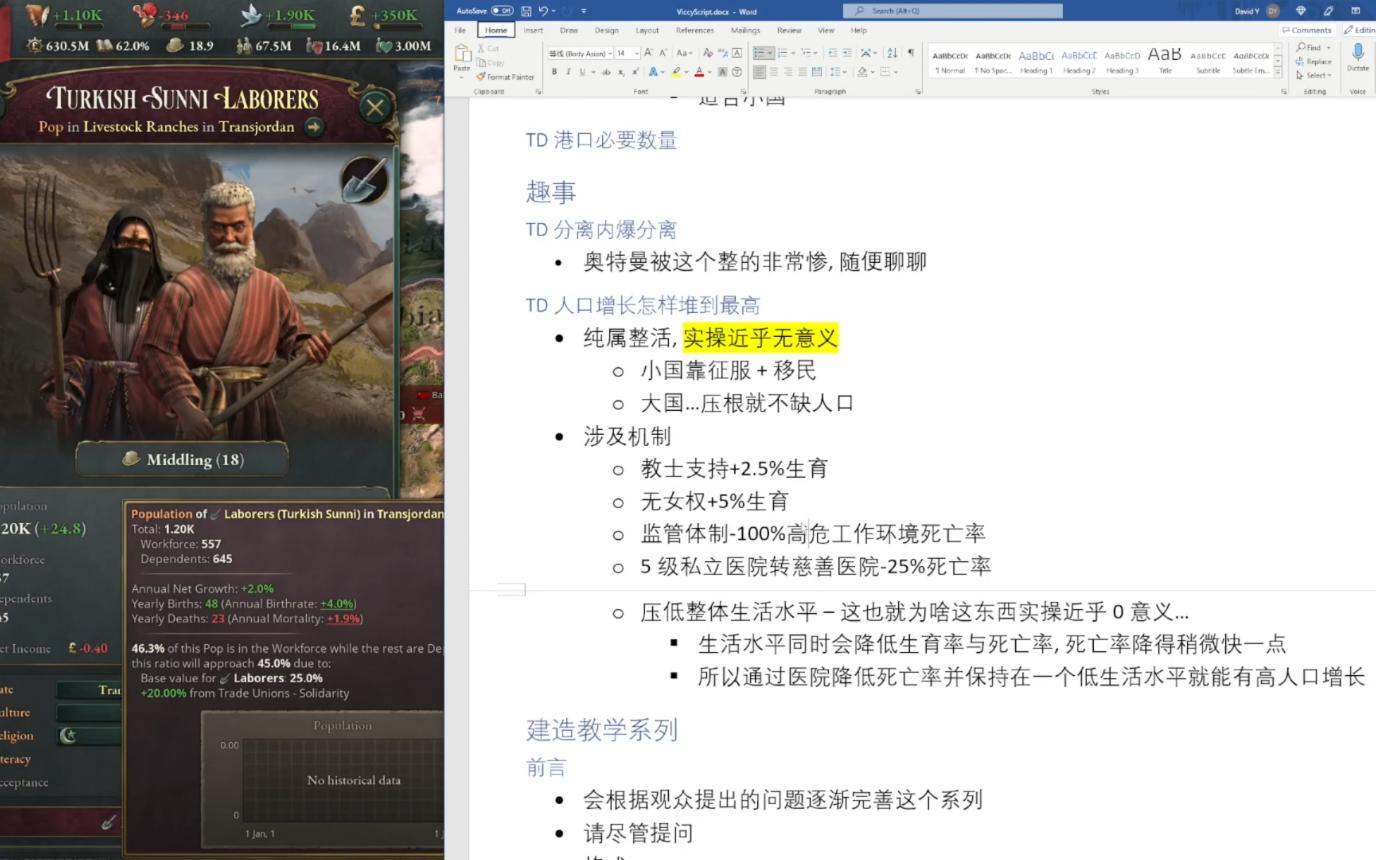Click the literacy books icon 62.0%
1376x860 pixels.
pyautogui.click(x=103, y=45)
